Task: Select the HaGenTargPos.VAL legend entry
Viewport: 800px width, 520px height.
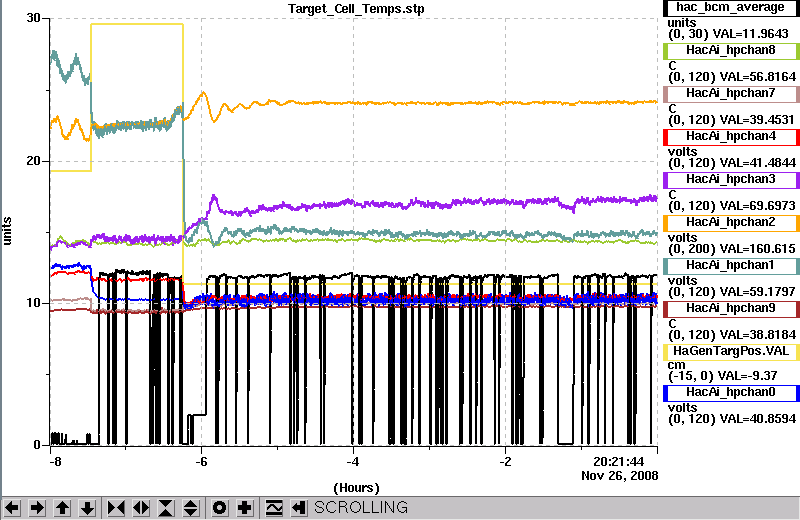Action: point(731,352)
